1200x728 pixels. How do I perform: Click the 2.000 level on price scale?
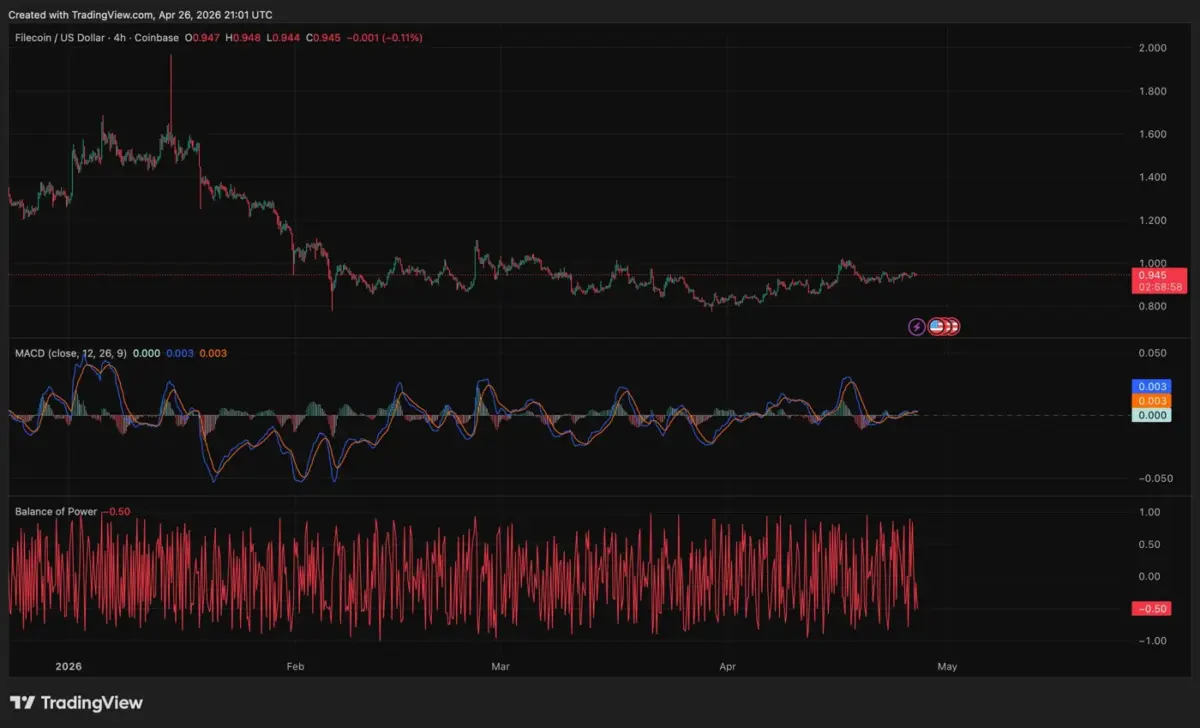(x=1152, y=48)
